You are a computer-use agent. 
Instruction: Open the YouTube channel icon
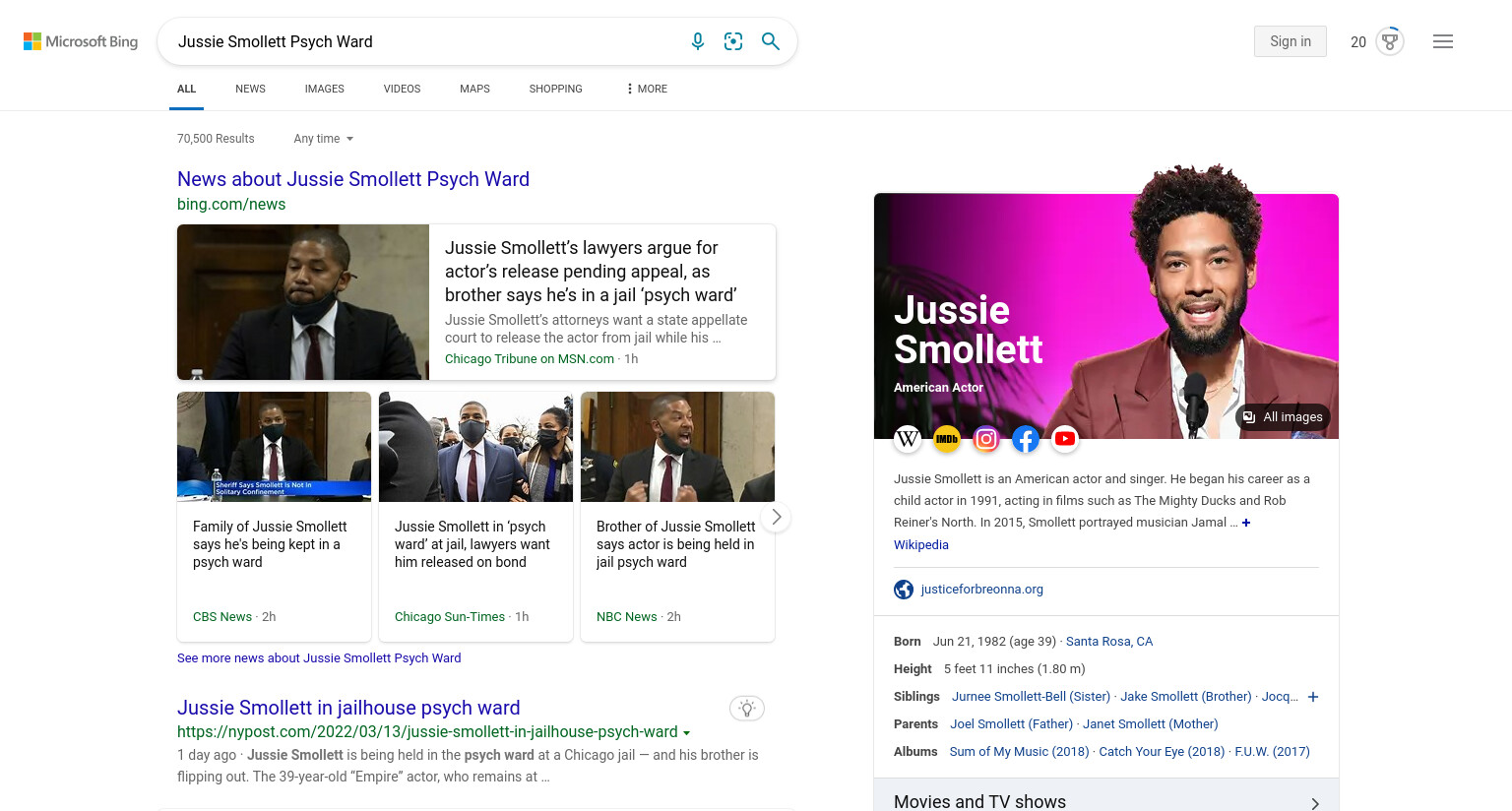[x=1065, y=439]
